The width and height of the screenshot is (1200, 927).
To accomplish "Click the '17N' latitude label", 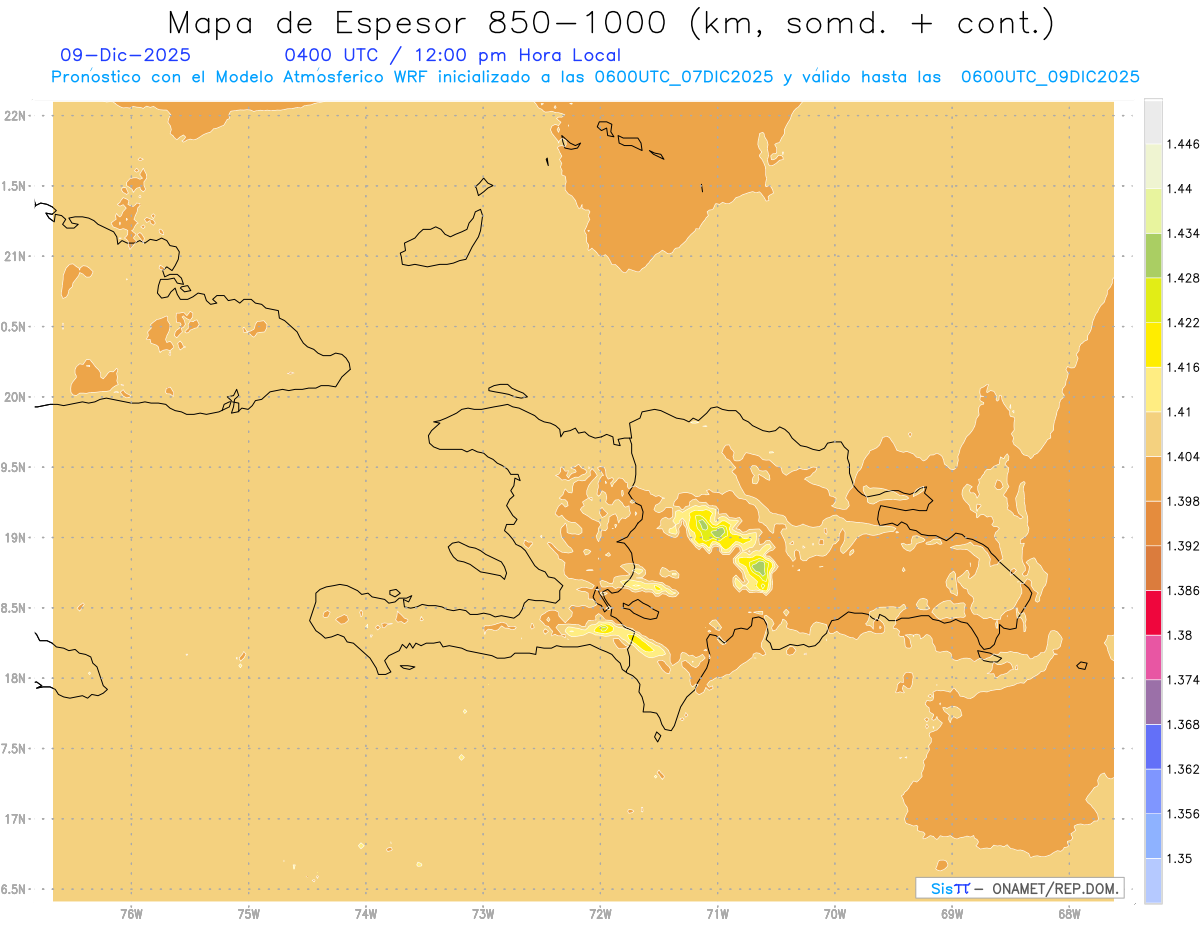I will [x=16, y=819].
